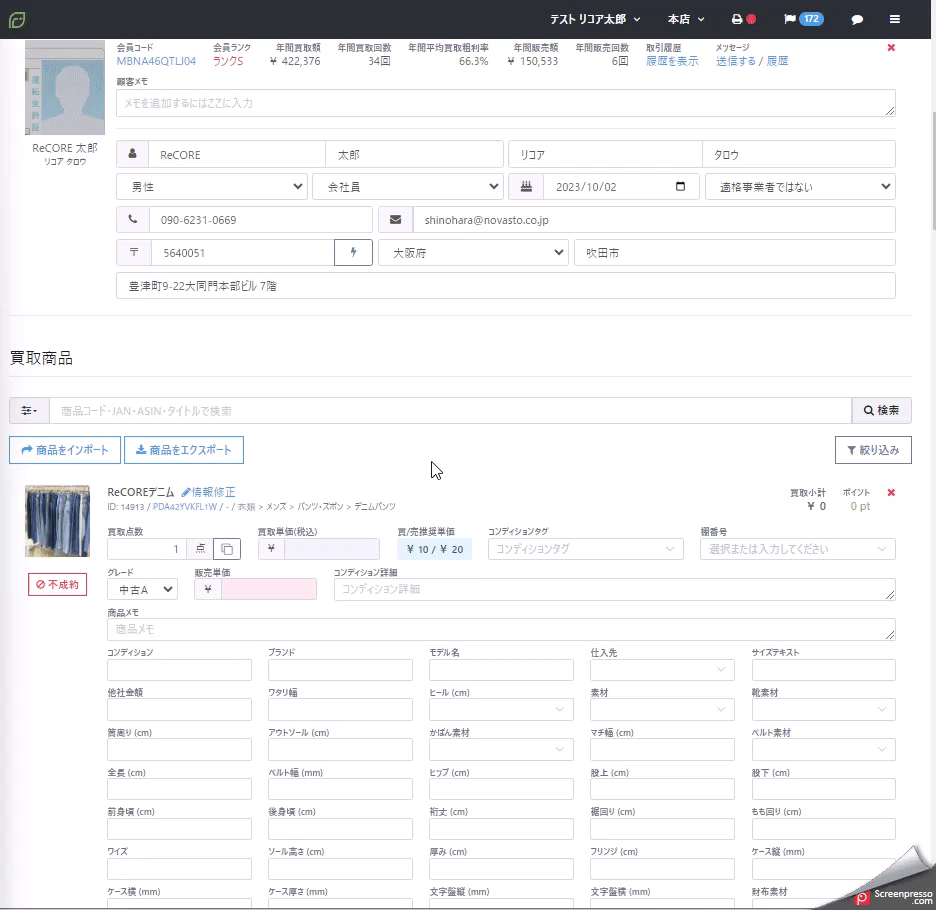
Task: Focus the ブランド input field
Action: click(x=340, y=669)
